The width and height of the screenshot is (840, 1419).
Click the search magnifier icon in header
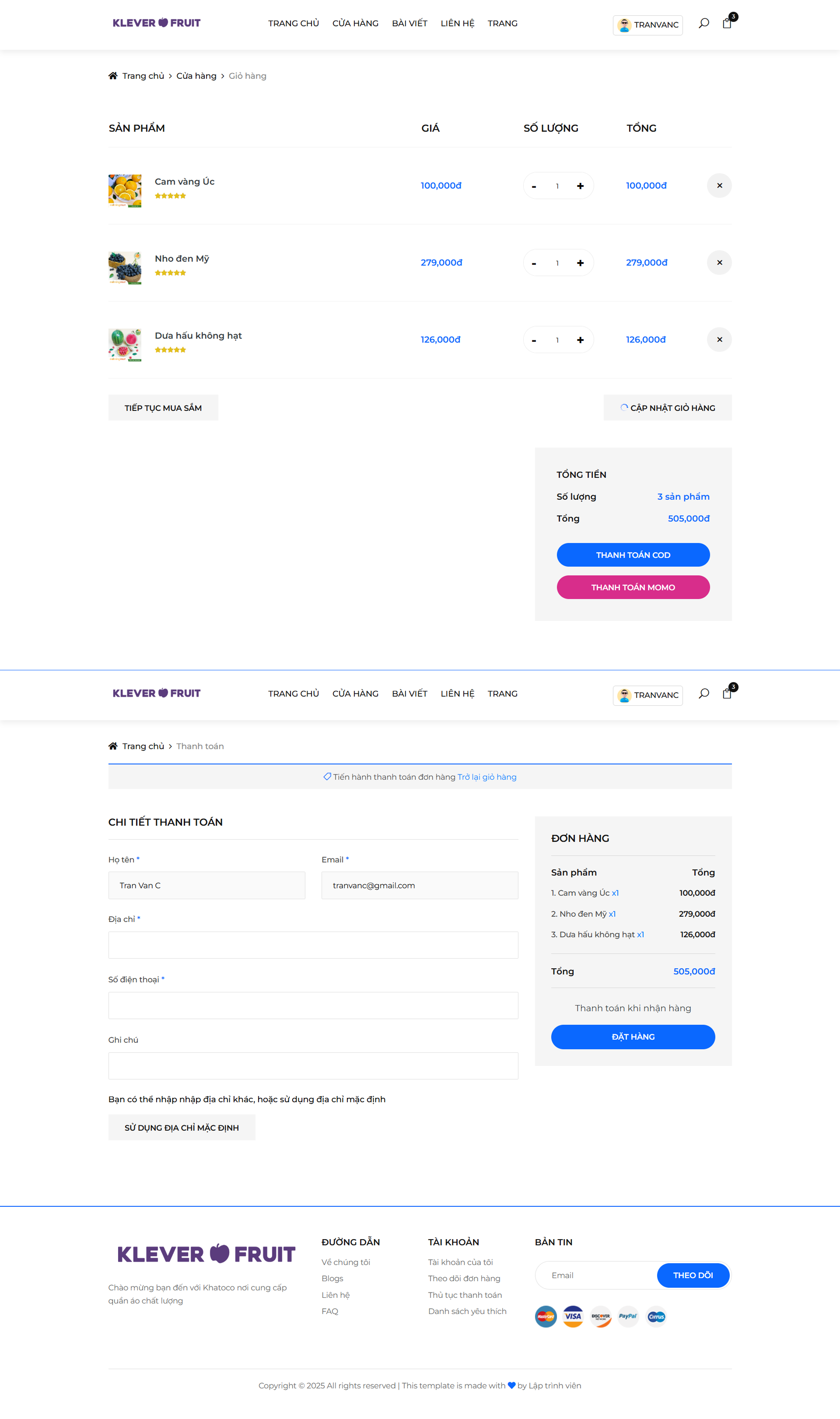tap(703, 23)
